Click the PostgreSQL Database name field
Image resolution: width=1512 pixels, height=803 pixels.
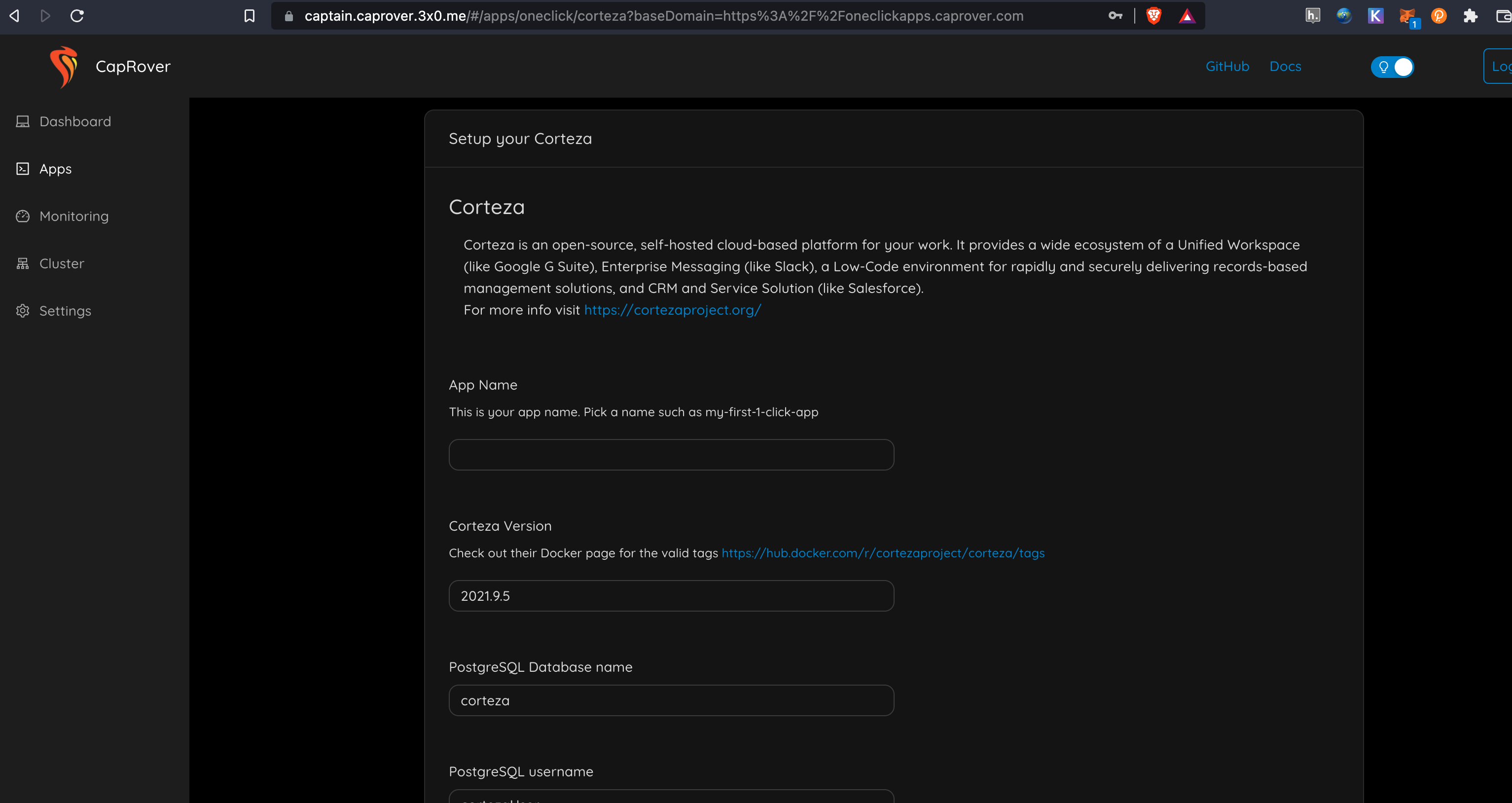click(x=672, y=700)
